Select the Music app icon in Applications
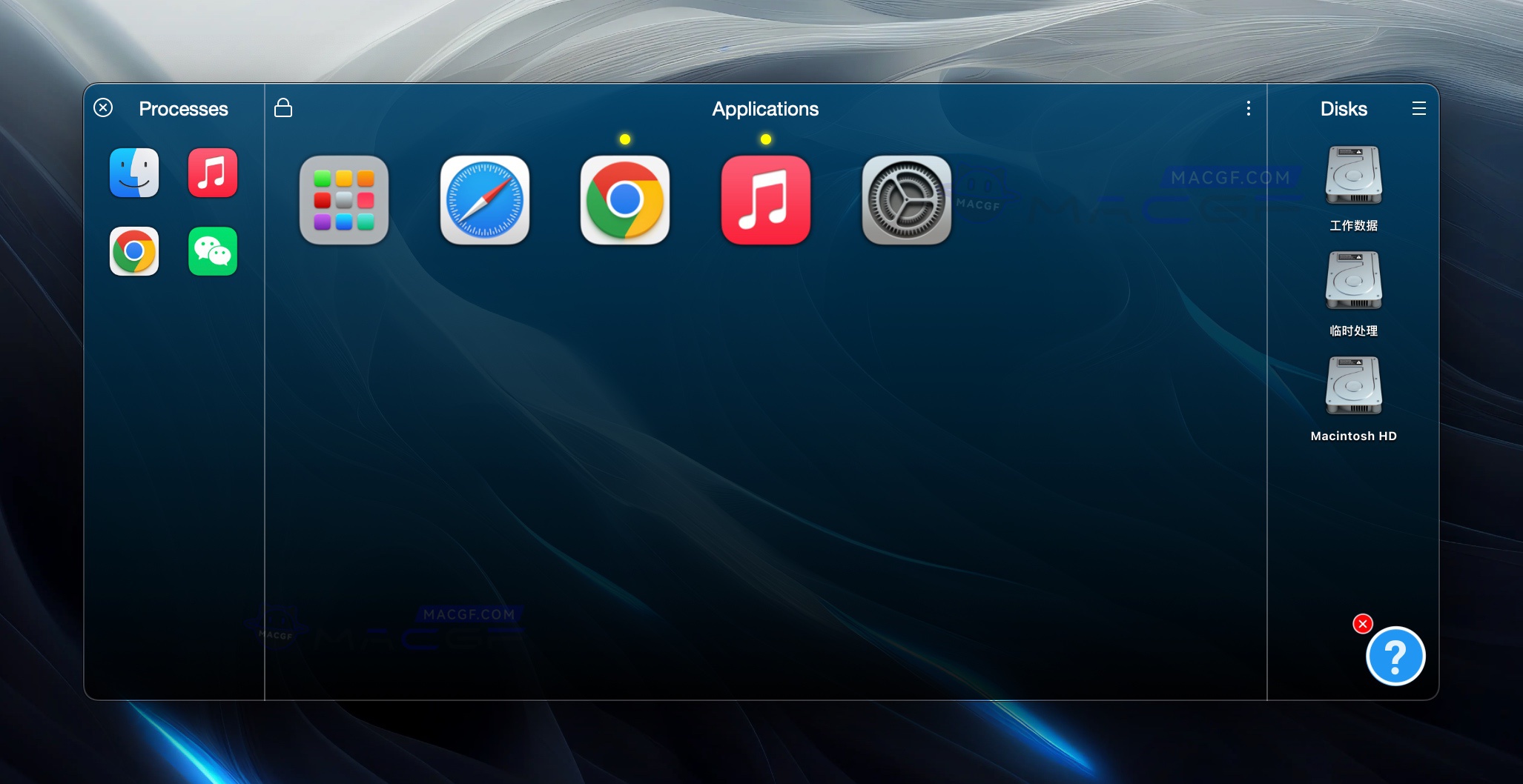 (x=765, y=200)
